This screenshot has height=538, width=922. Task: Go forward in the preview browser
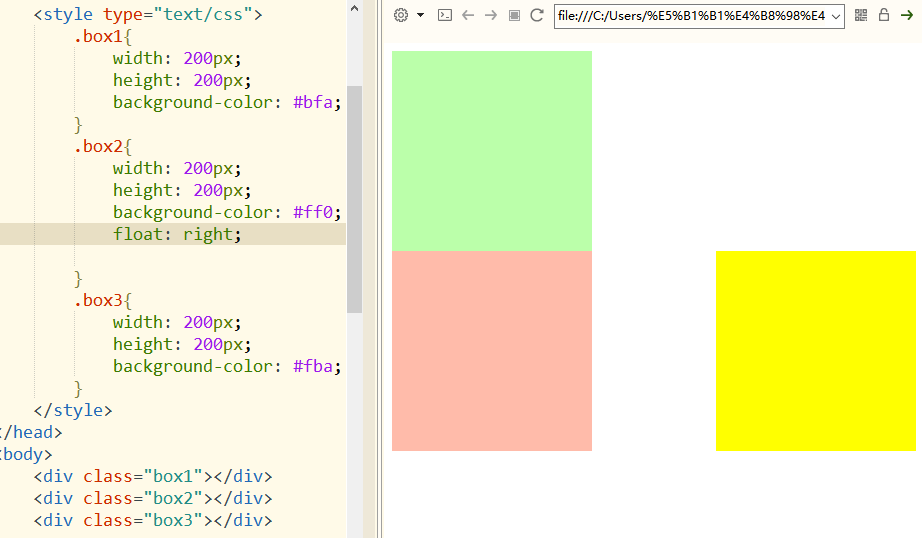[490, 15]
